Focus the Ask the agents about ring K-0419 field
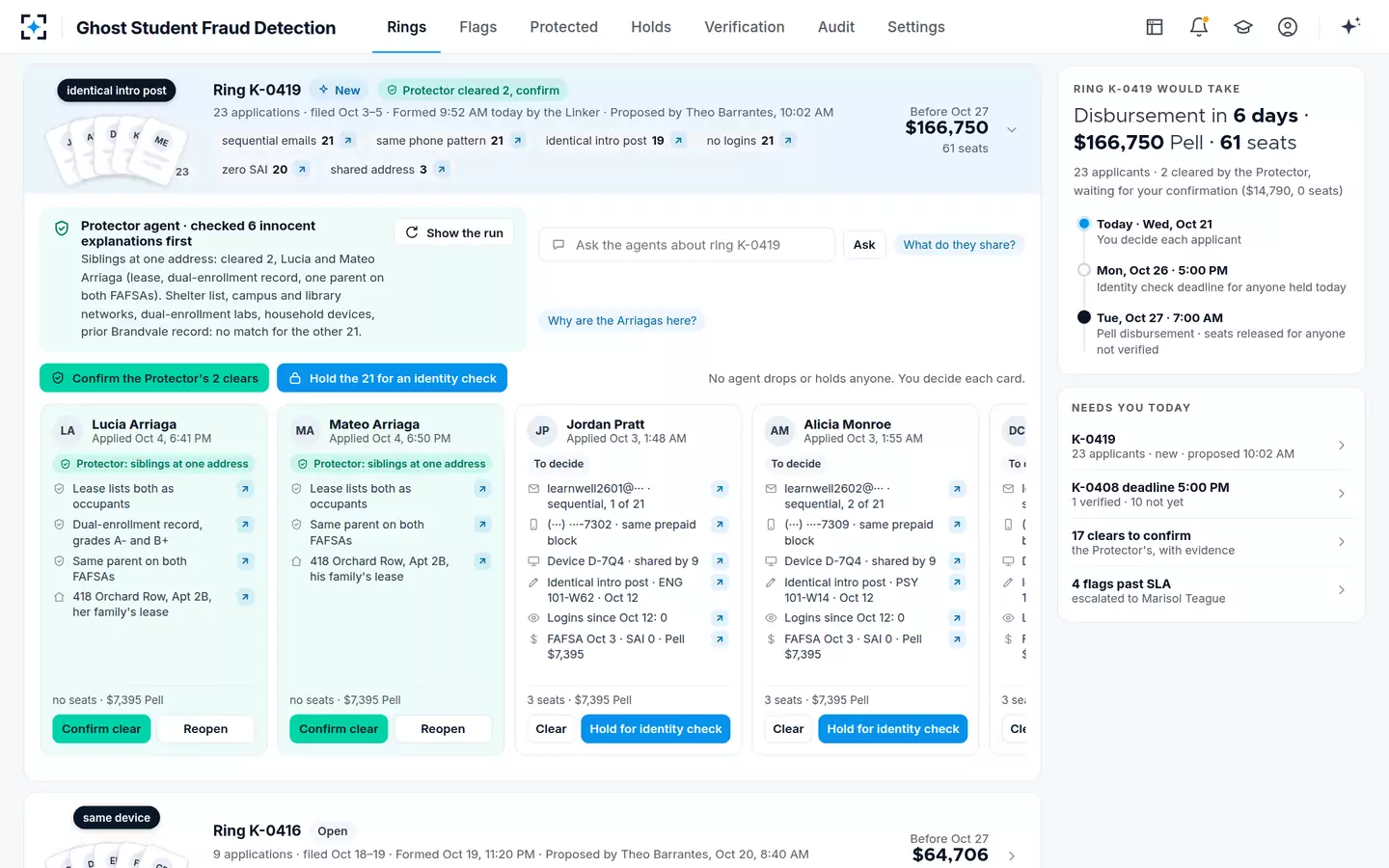The image size is (1389, 868). [687, 245]
